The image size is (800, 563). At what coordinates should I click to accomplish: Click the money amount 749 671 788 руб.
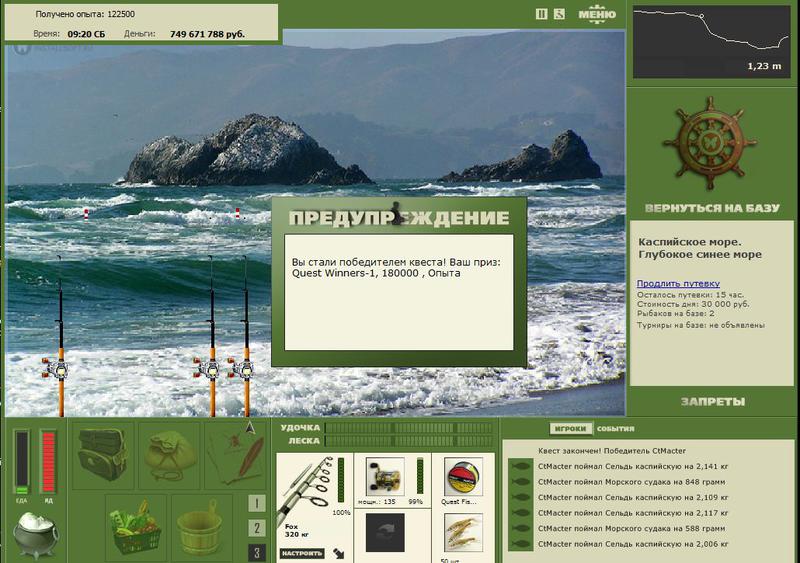click(207, 34)
